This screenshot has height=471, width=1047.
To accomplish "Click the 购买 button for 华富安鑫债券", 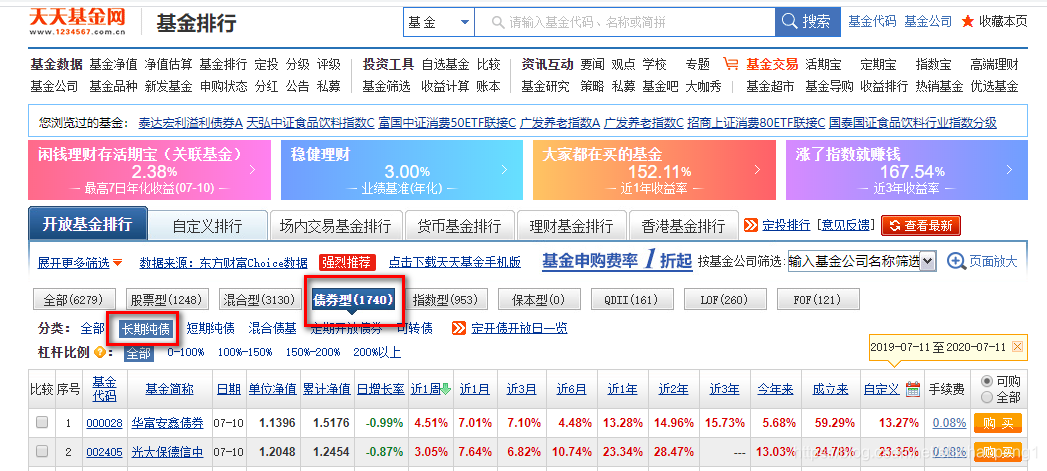I will (x=998, y=423).
